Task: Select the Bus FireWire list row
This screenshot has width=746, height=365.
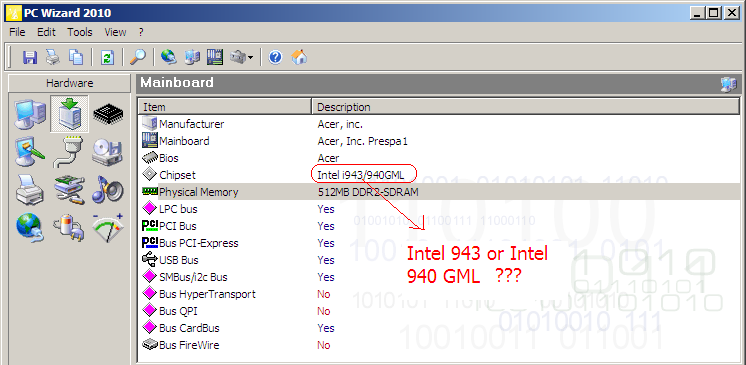Action: [439, 345]
